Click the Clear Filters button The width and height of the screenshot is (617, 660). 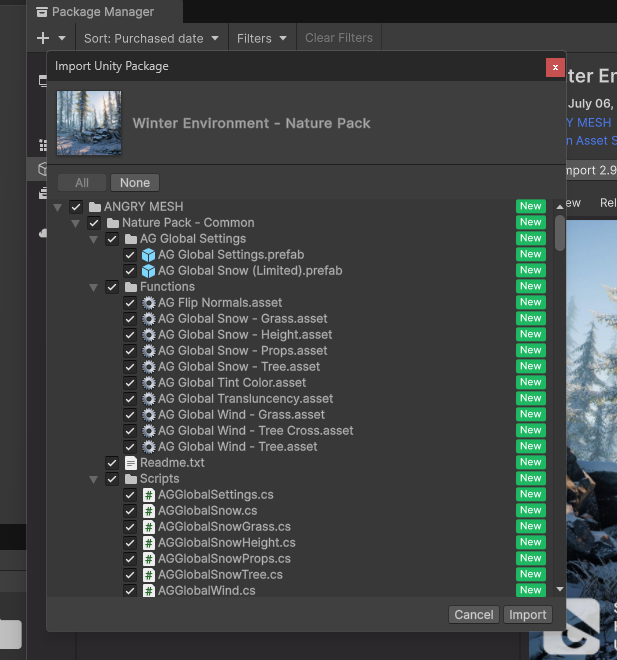pyautogui.click(x=339, y=38)
